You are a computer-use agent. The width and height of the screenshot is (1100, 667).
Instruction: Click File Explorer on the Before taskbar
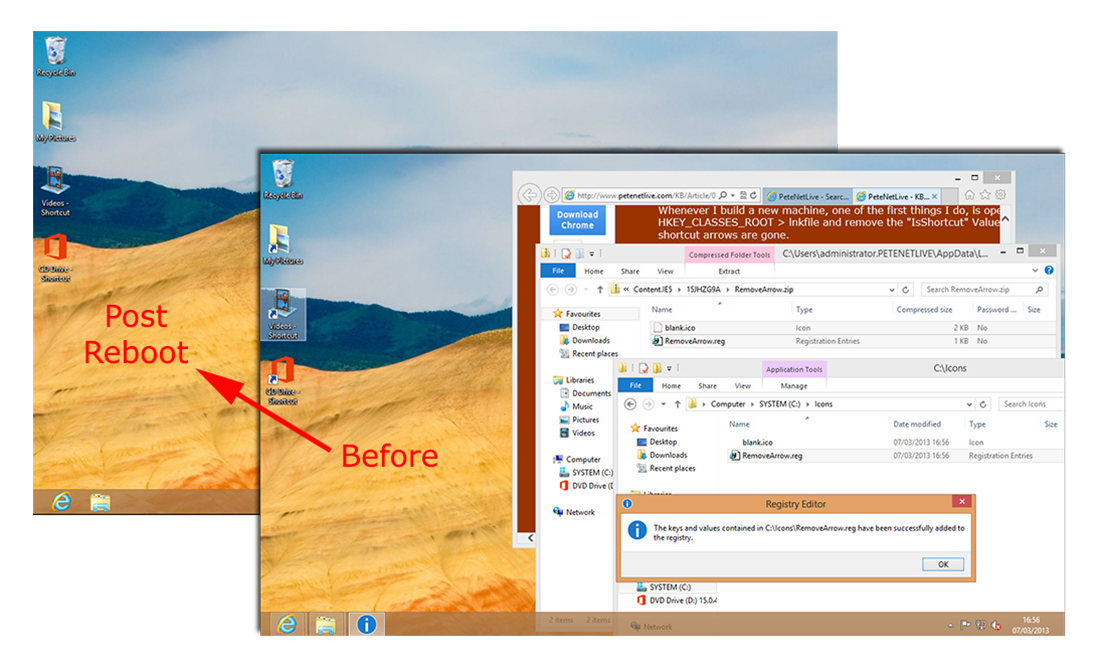(x=326, y=624)
